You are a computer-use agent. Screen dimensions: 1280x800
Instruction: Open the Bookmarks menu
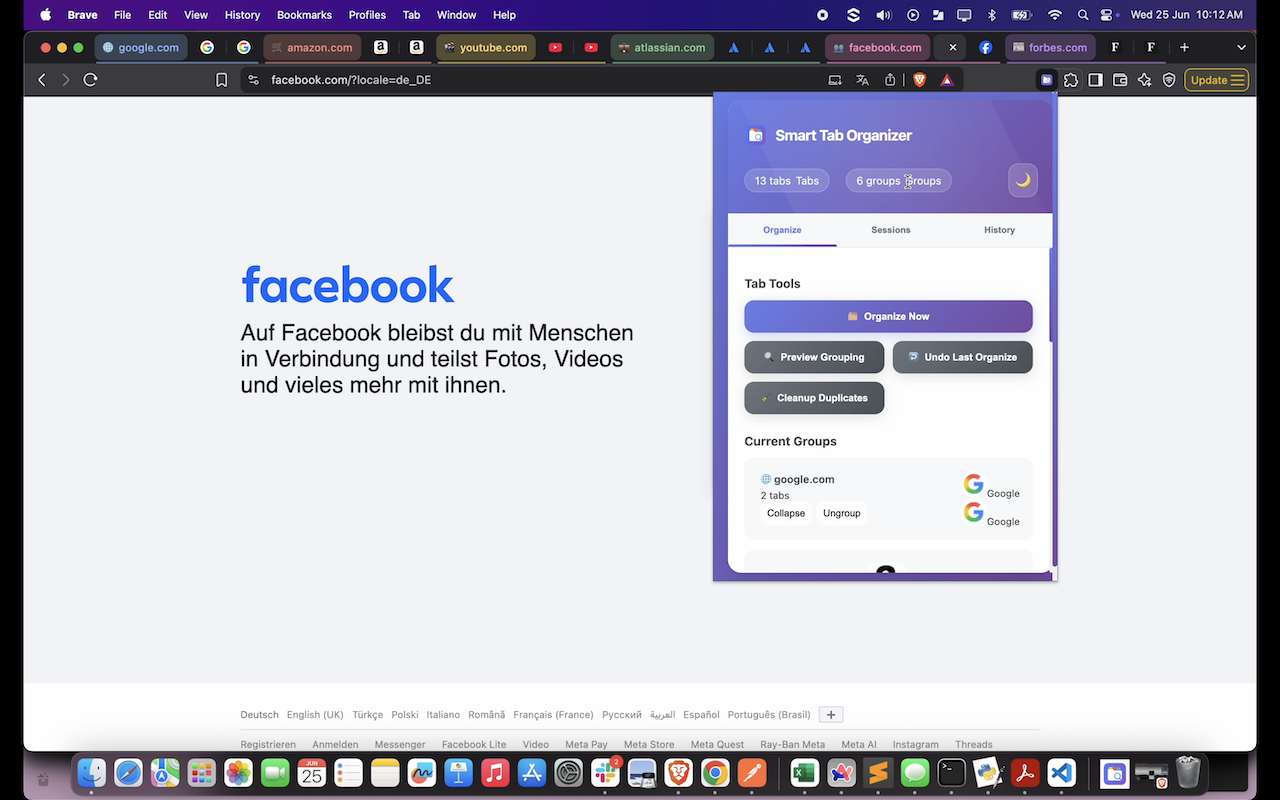(x=304, y=15)
